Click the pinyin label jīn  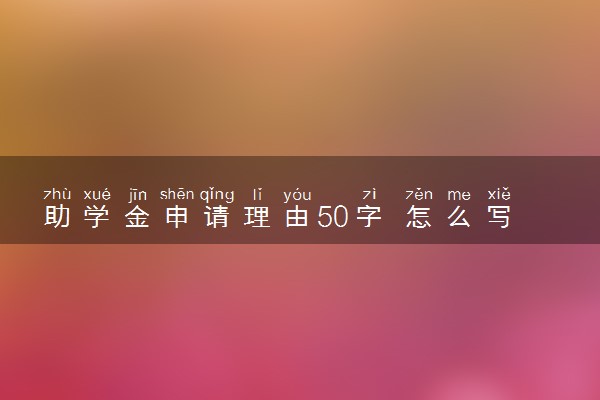pos(137,195)
